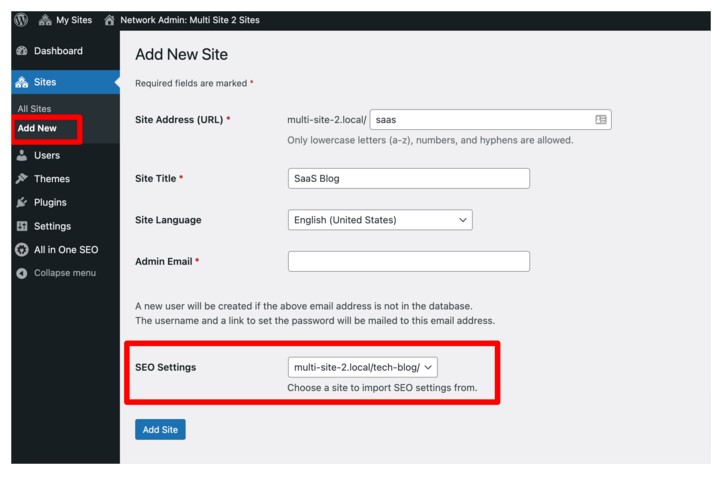Open the Plugins plug icon
Screen dimensions: 725x477
click(22, 202)
